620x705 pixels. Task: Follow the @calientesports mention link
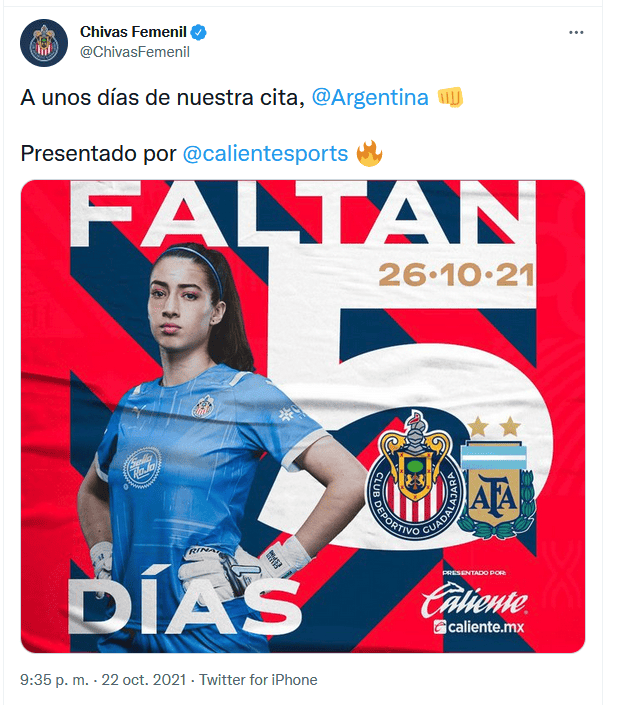click(265, 153)
